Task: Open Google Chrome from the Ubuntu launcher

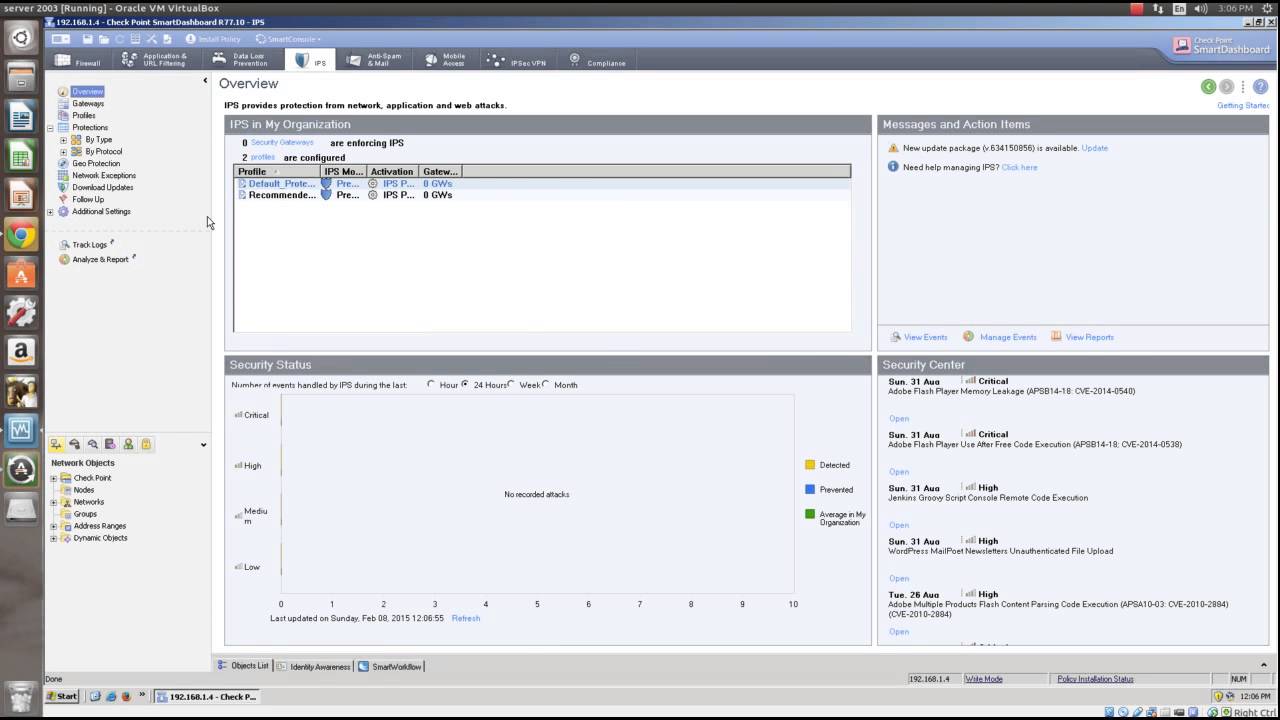Action: [21, 235]
